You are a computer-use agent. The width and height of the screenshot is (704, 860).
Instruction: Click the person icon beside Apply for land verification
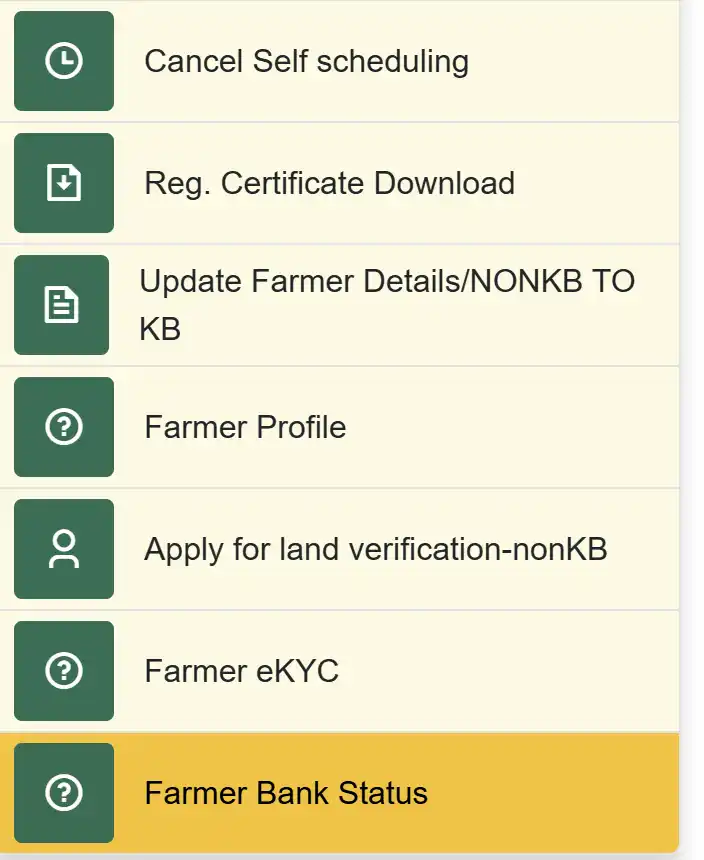pos(64,549)
